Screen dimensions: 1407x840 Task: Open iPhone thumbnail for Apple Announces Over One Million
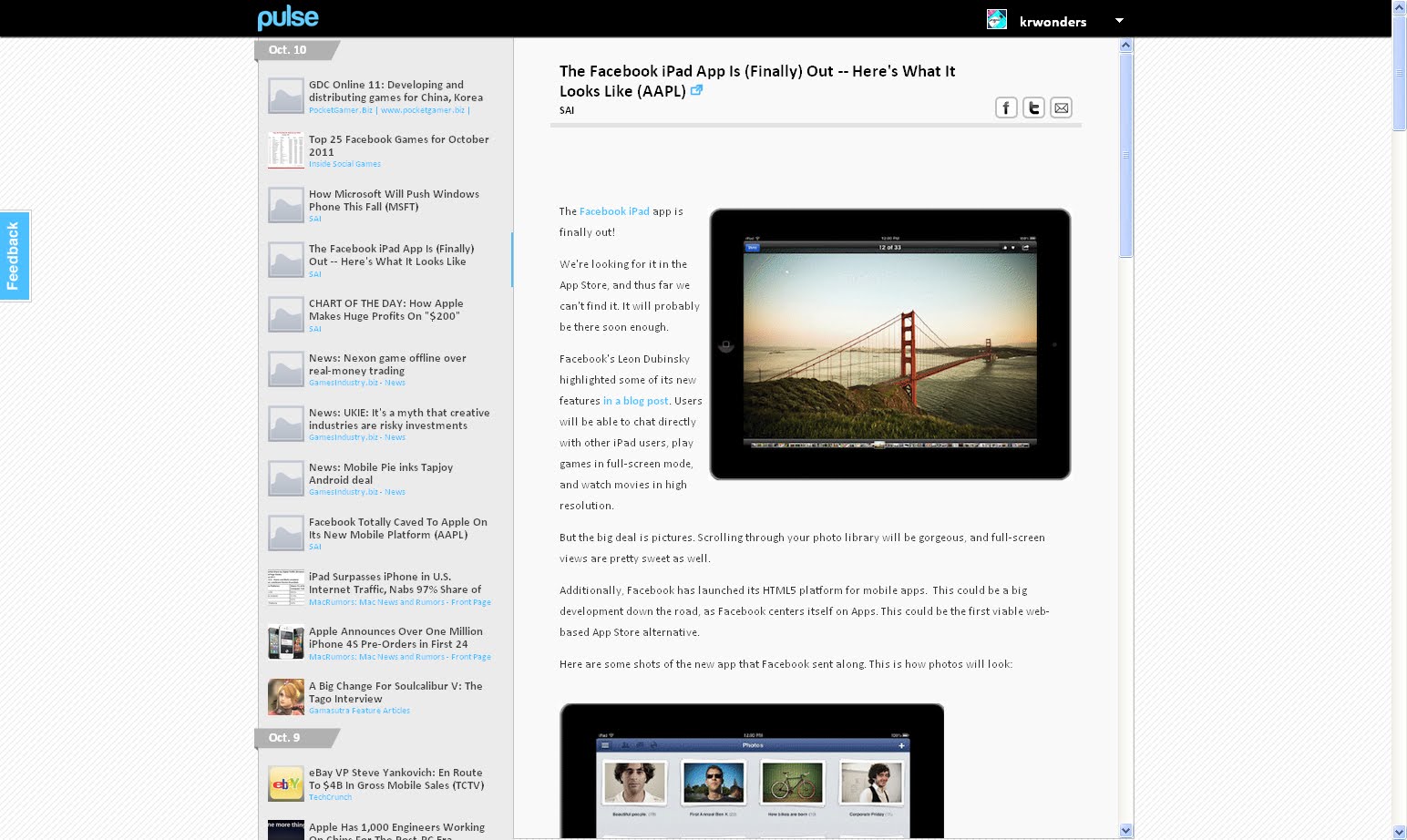point(286,642)
